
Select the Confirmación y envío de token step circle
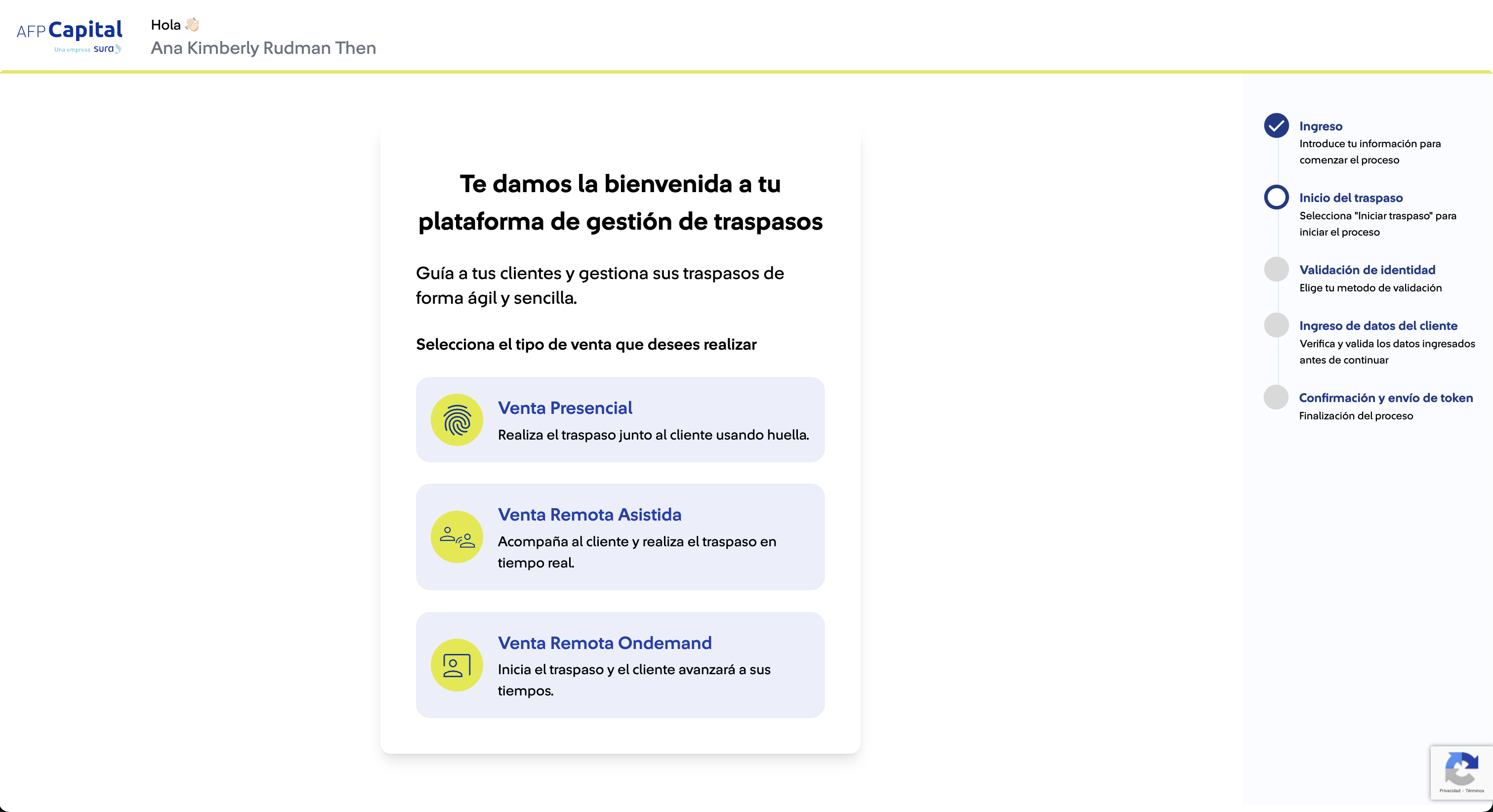coord(1276,398)
